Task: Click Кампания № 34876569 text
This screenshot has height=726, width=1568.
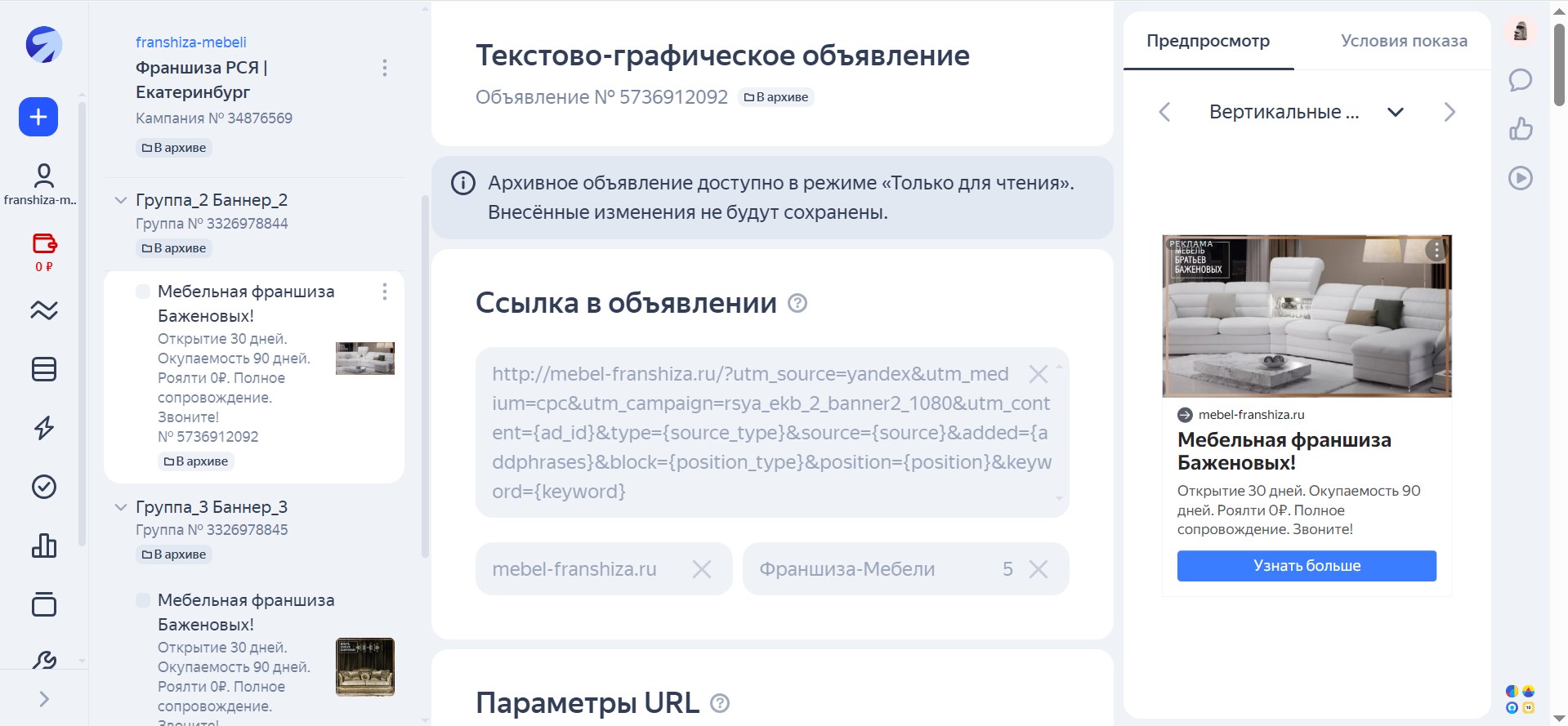Action: 214,118
